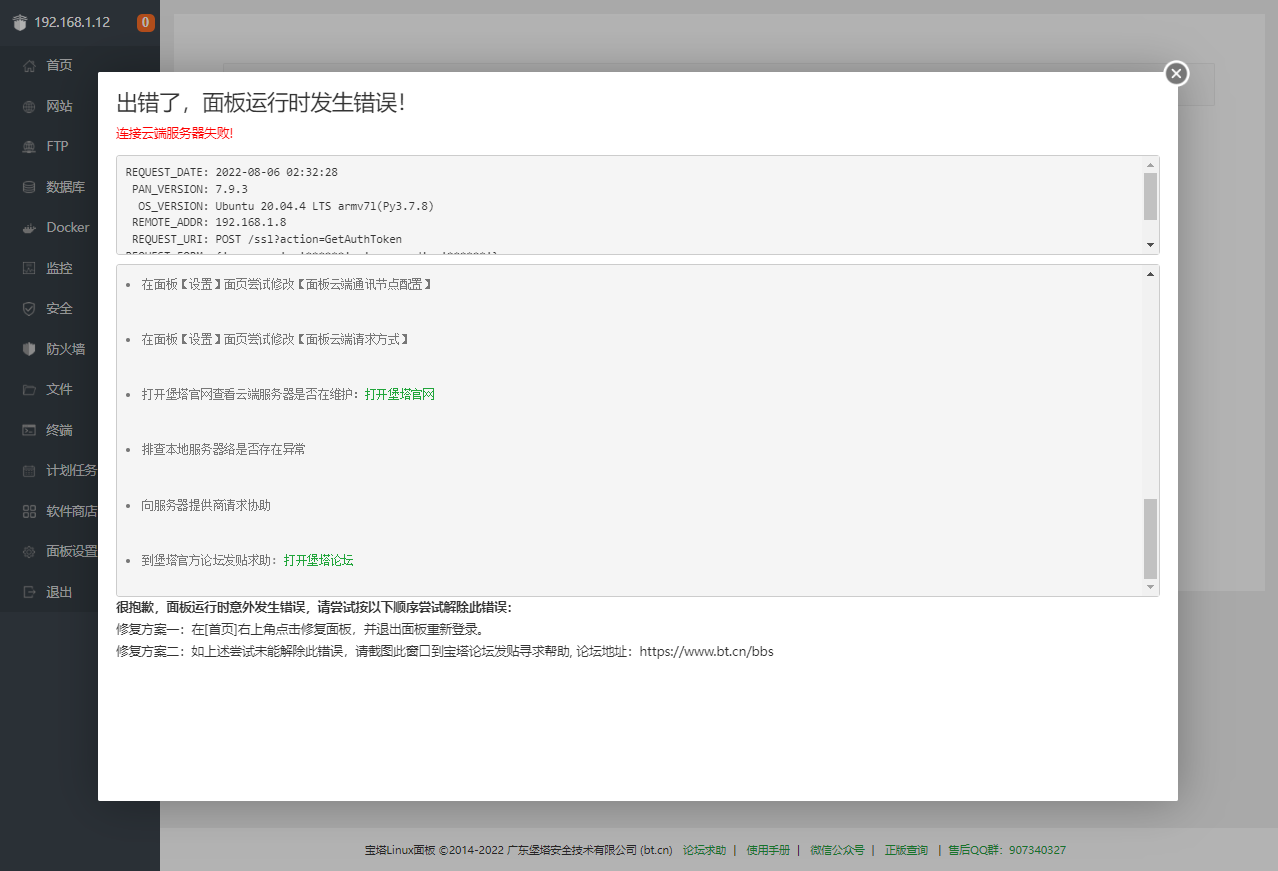Viewport: 1278px width, 871px height.
Task: Click the dialog title 出错了，面板运行时发生错误!
Action: [261, 103]
